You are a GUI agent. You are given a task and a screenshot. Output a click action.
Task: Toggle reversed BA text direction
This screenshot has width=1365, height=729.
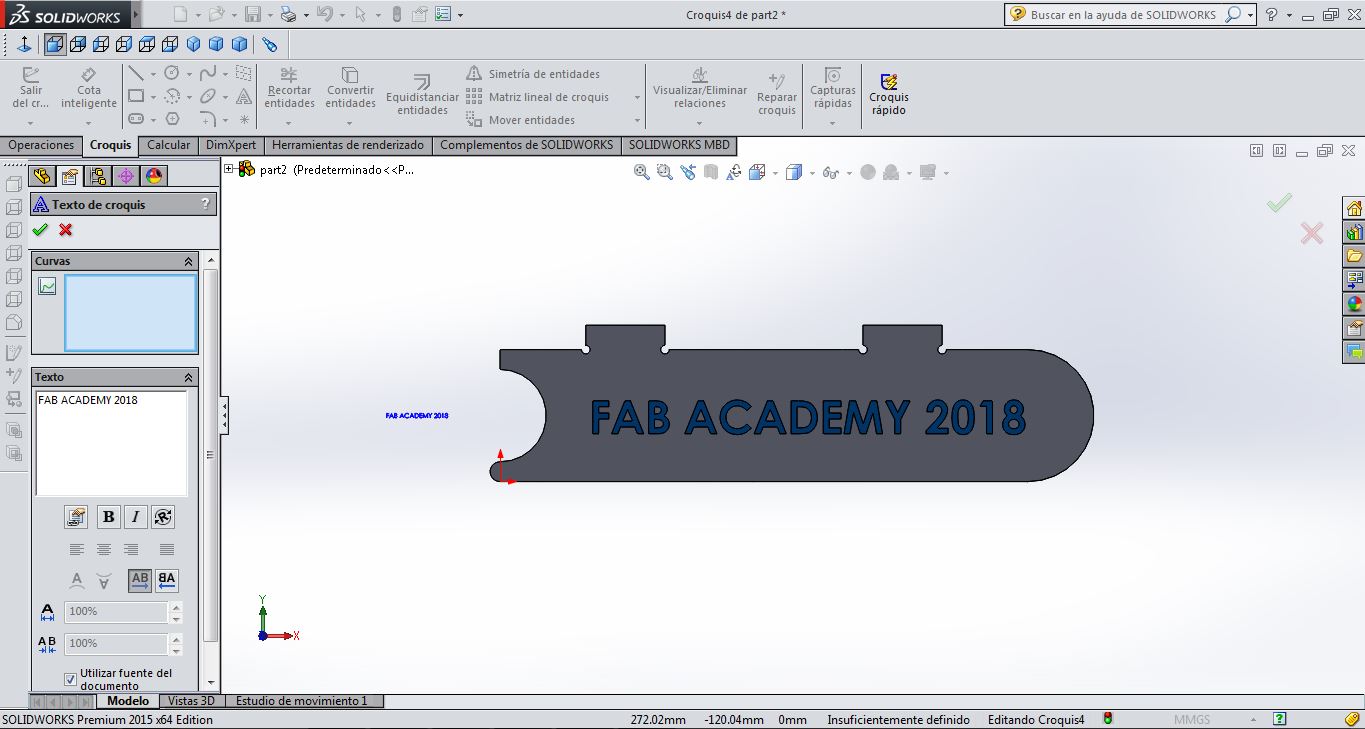click(167, 579)
